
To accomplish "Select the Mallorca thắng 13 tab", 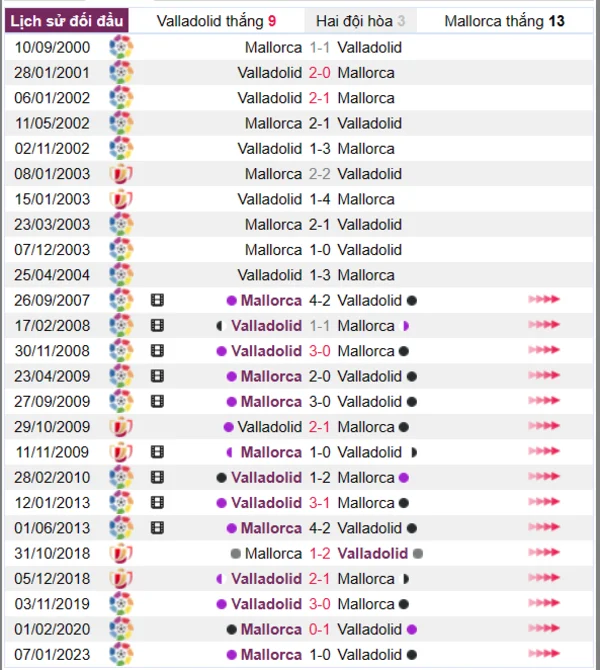I will coord(504,21).
